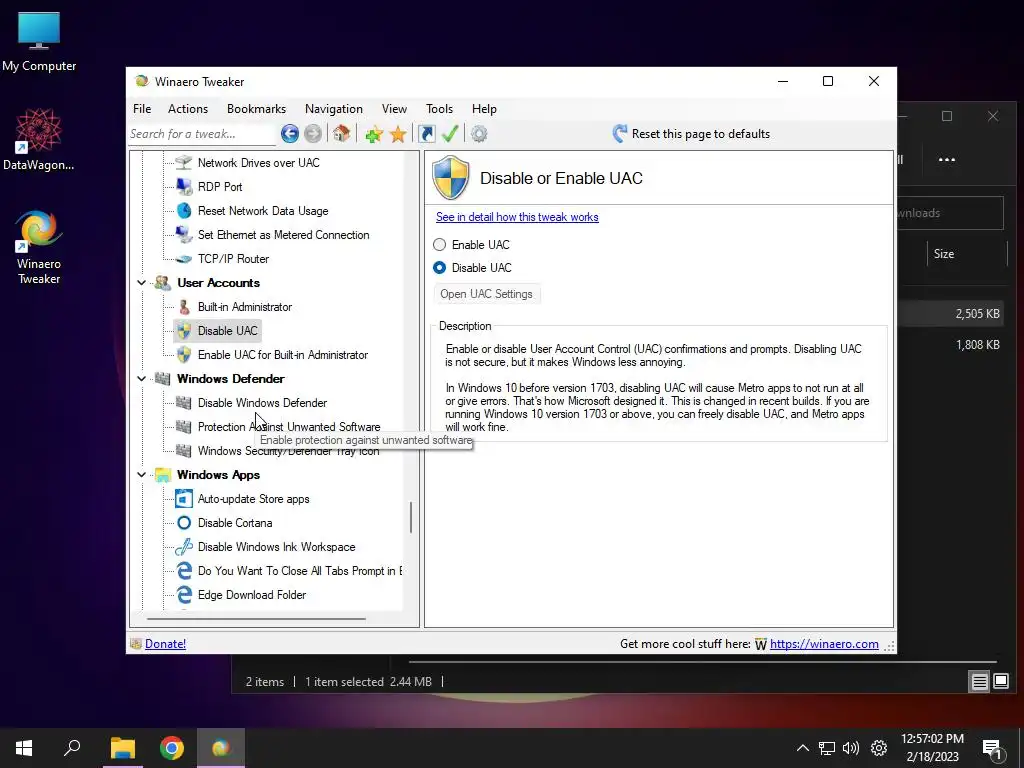The height and width of the screenshot is (768, 1024).
Task: Show hidden tray icons chevron
Action: point(803,748)
